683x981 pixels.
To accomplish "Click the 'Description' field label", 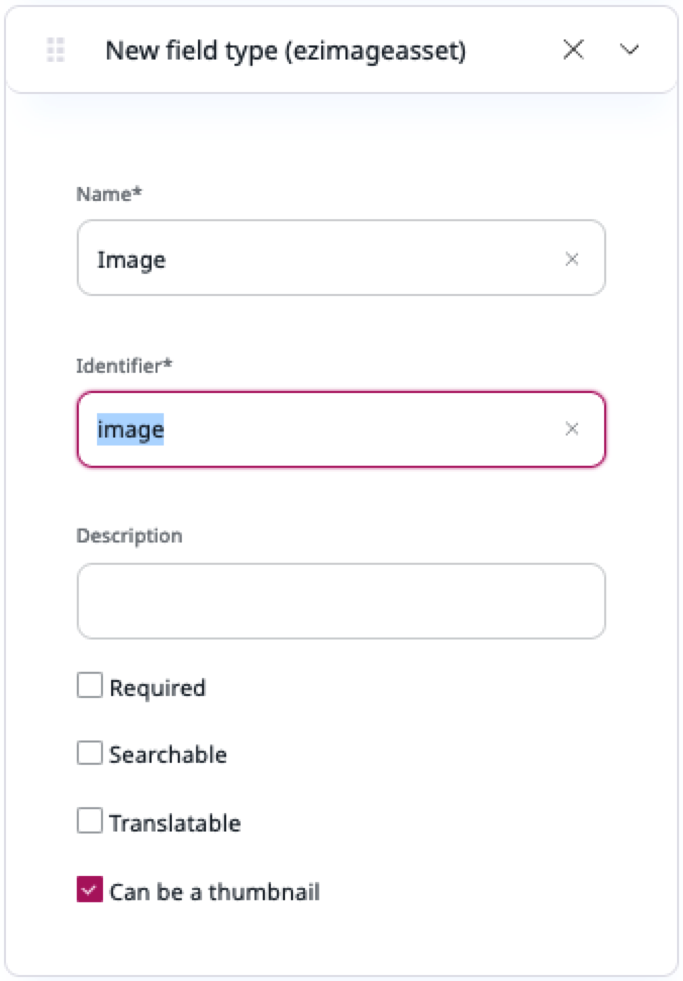I will click(129, 536).
